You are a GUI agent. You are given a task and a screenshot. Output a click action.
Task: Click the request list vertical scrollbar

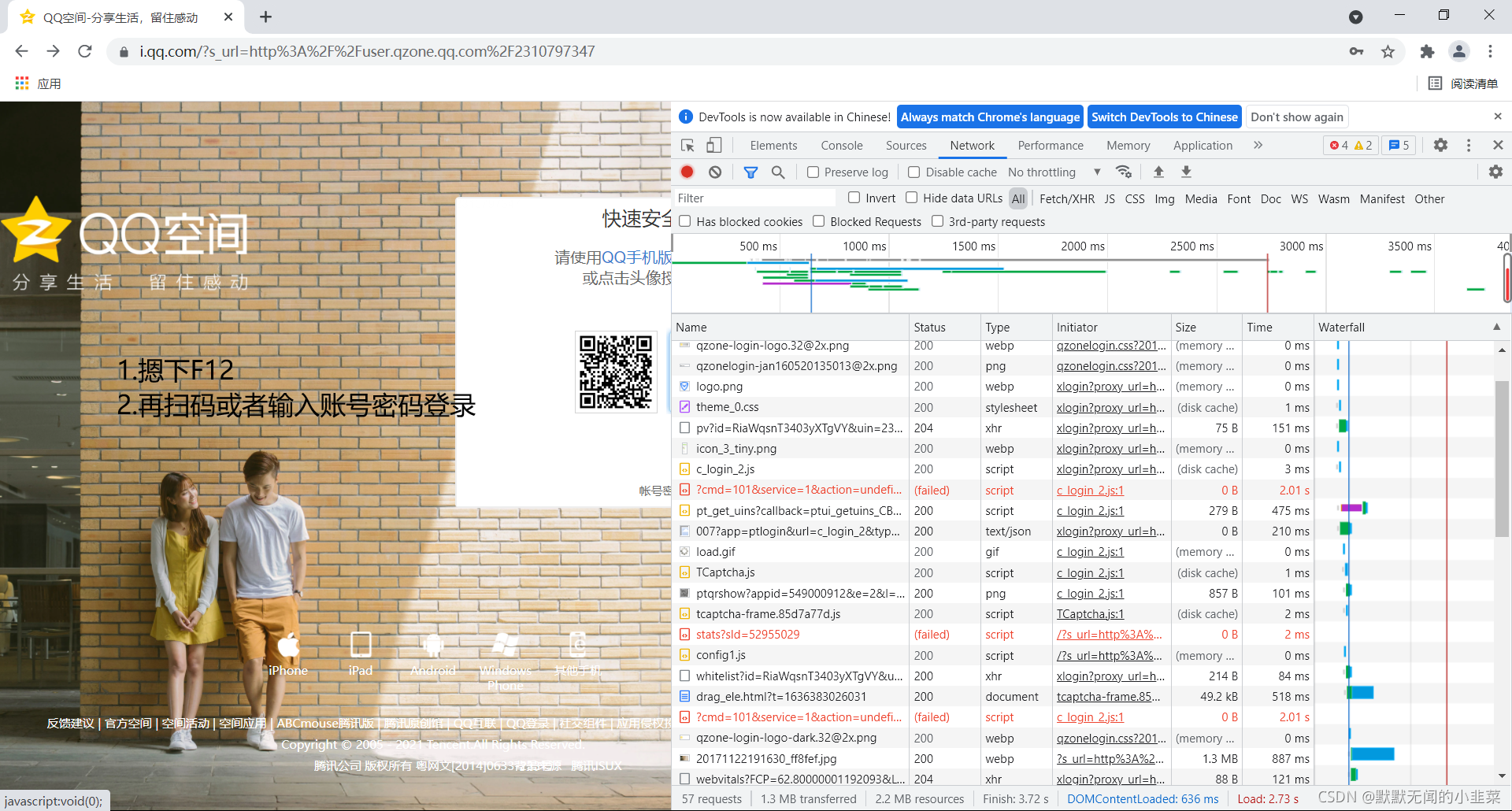click(x=1502, y=458)
